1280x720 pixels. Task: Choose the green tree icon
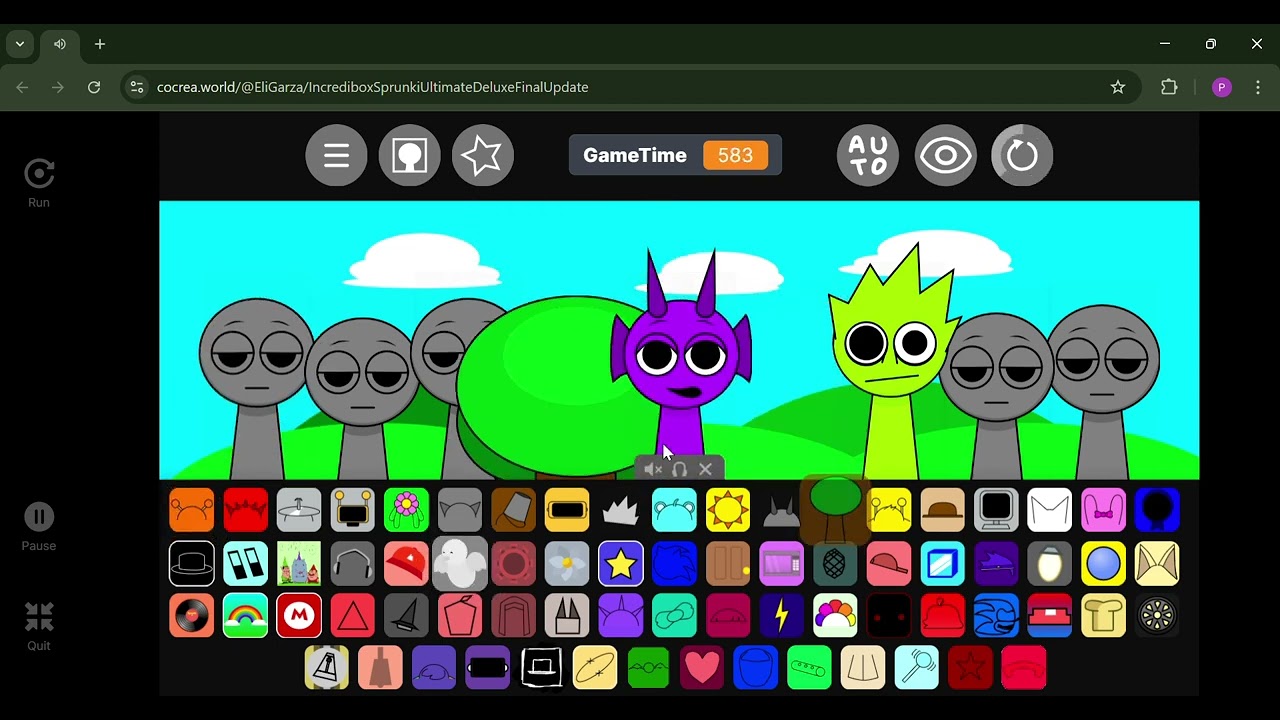click(x=835, y=508)
